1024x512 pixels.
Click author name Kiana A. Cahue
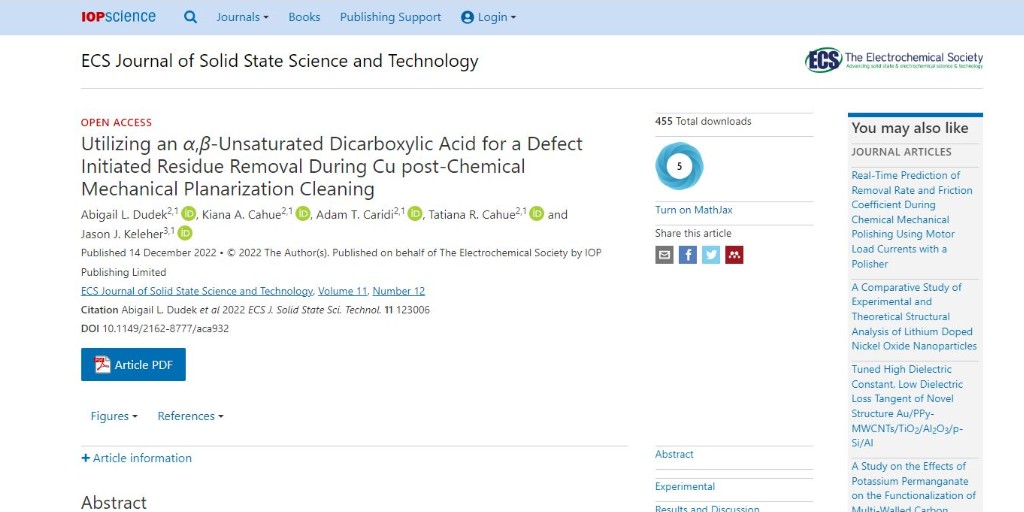click(x=242, y=215)
